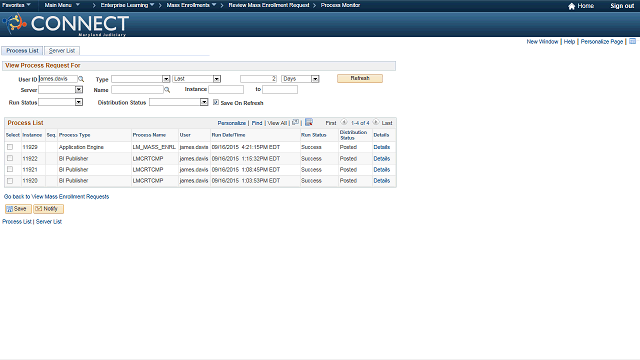Click the Name lookup magnifier icon
This screenshot has width=640, height=360.
pos(167,90)
